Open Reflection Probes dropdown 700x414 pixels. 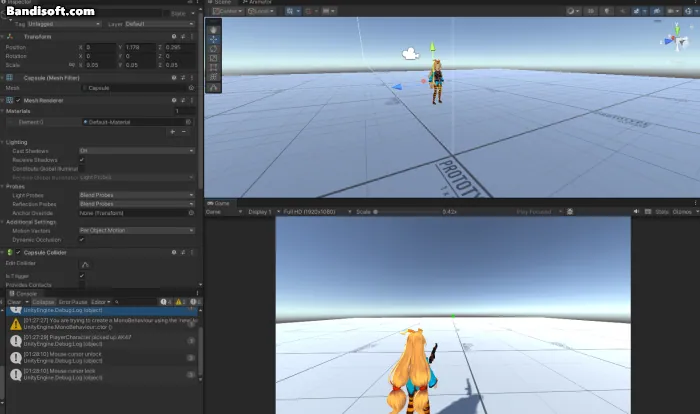pyautogui.click(x=137, y=204)
